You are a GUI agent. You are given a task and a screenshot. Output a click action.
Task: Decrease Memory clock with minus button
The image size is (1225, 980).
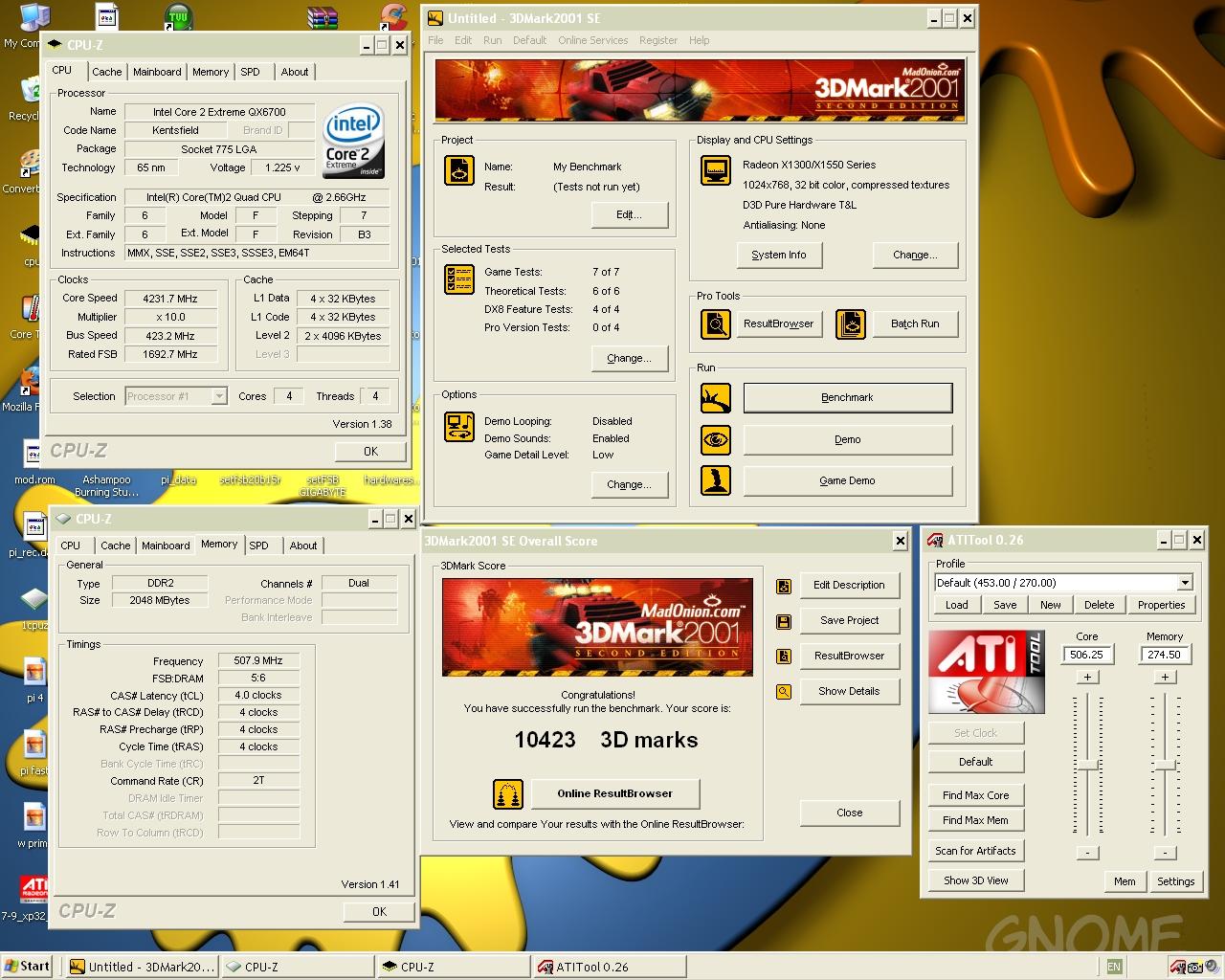(1165, 853)
